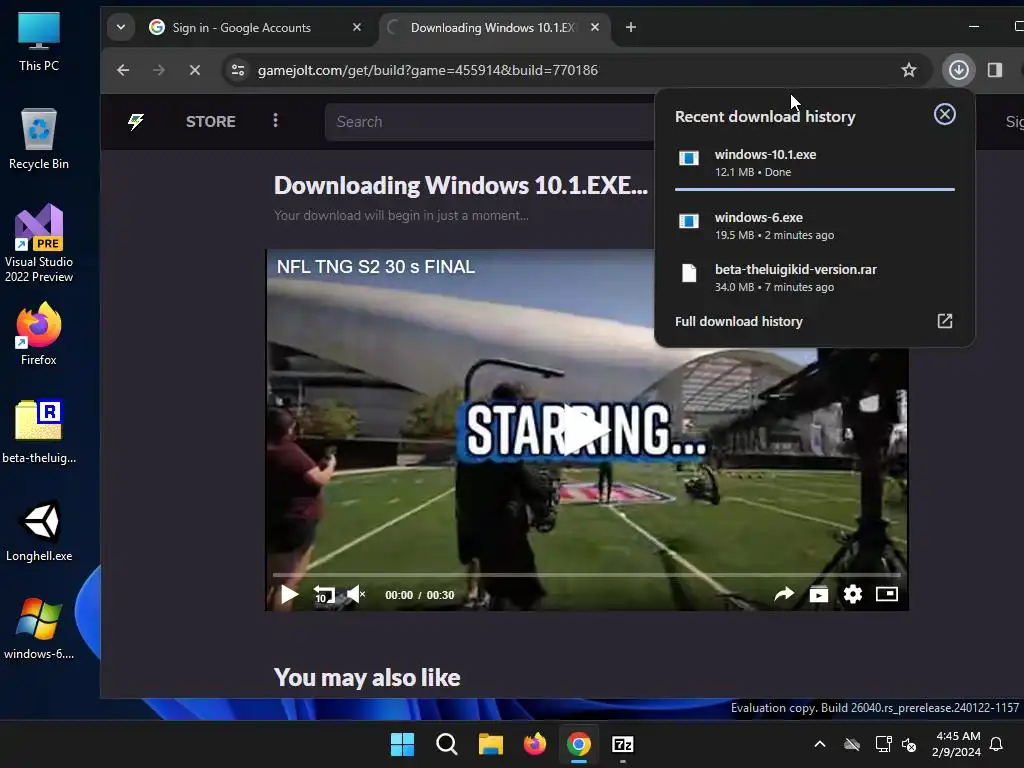Go back to the previous page

(x=123, y=70)
